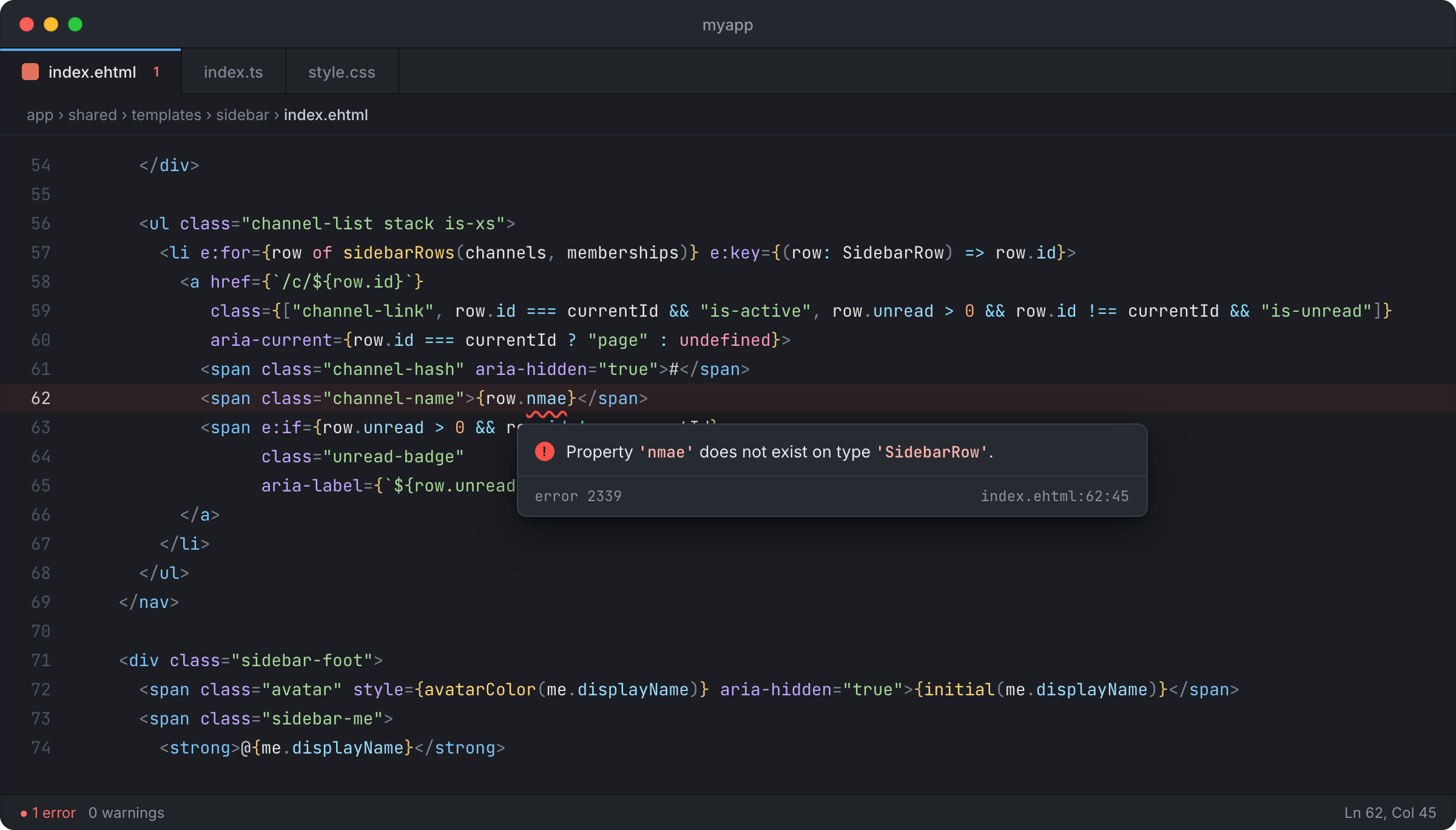Click the <strong> opening tag on line 74
This screenshot has height=830, width=1456.
[x=200, y=748]
